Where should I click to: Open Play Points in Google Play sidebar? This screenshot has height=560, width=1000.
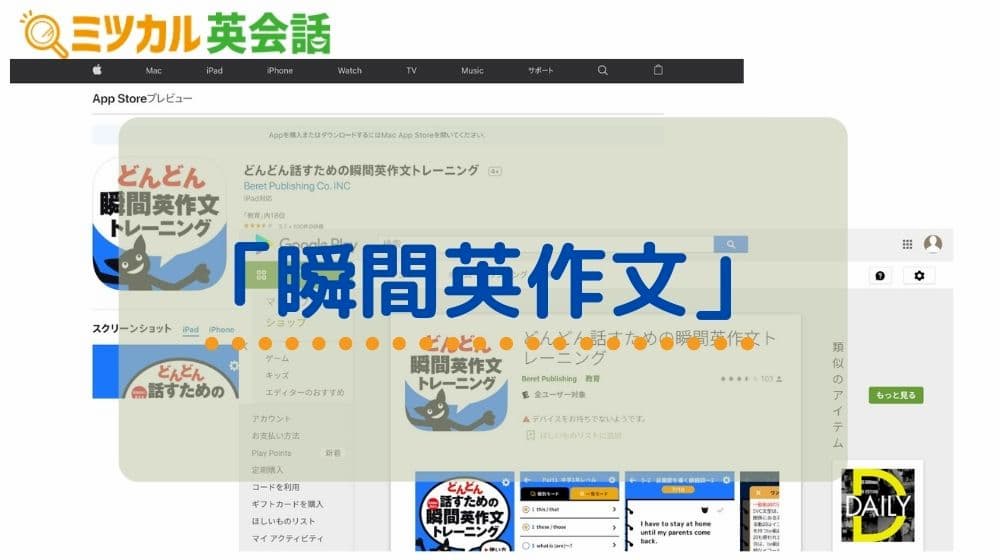coord(272,453)
